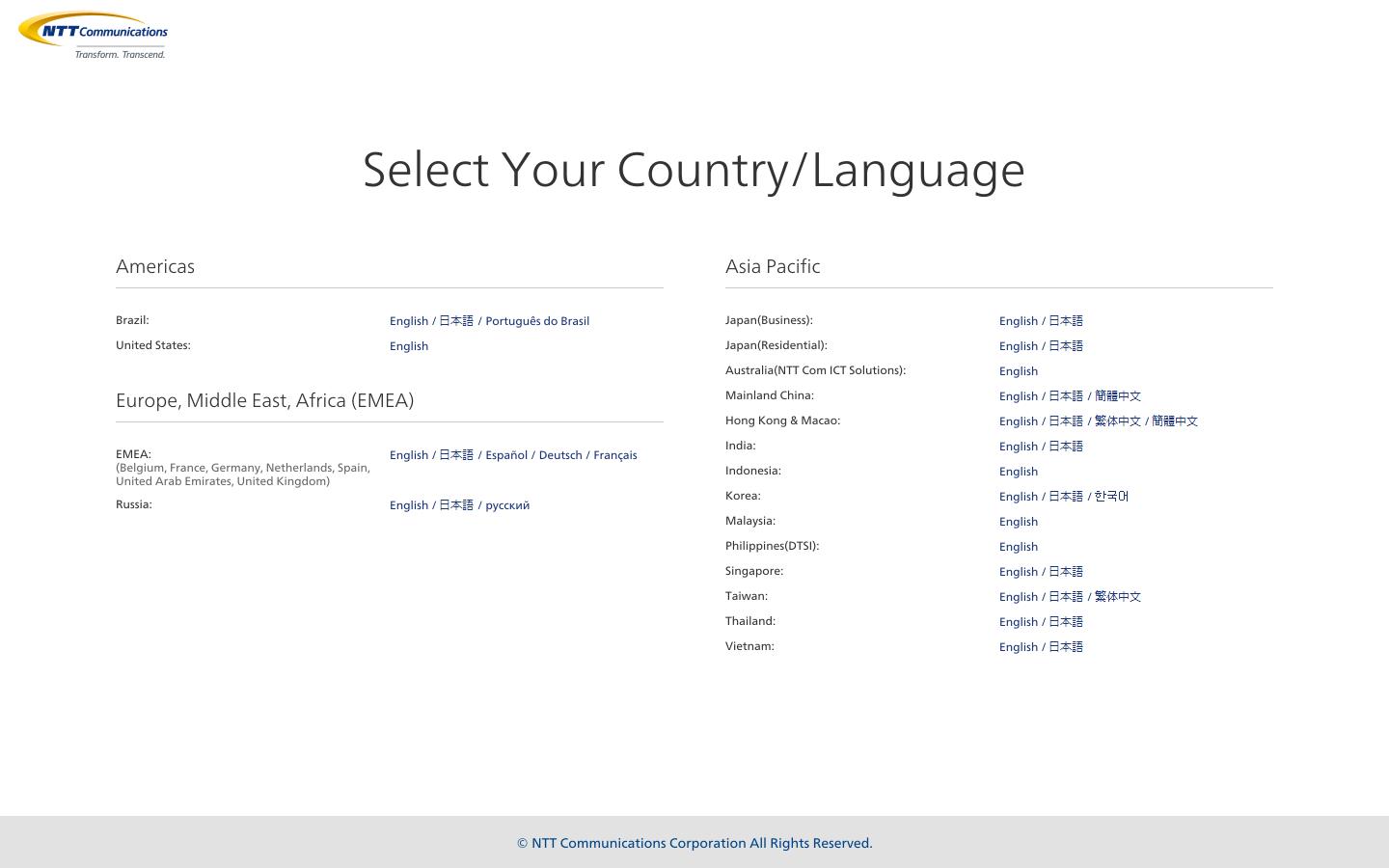Select 繁体中文 for Taiwan
The height and width of the screenshot is (868, 1389).
(x=1118, y=596)
